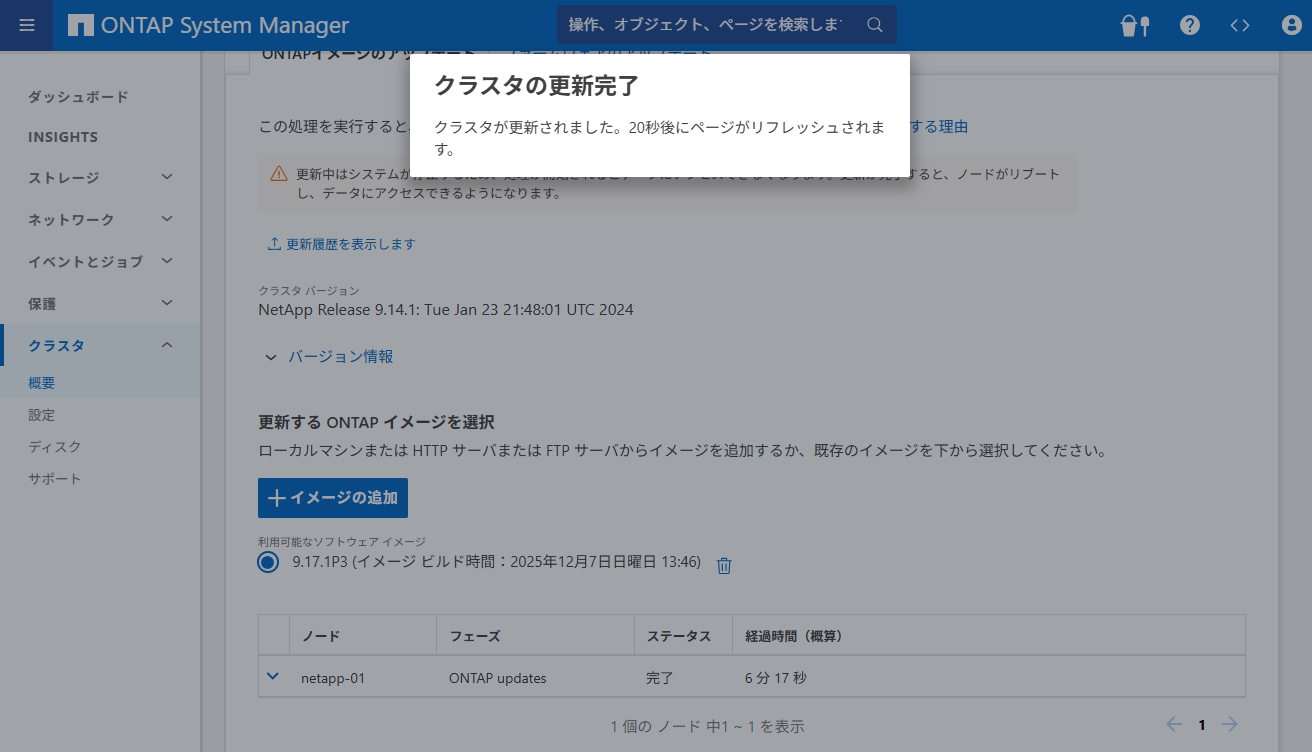Delete the 9.17.1P3 image with trash icon
Image resolution: width=1312 pixels, height=752 pixels.
(725, 565)
